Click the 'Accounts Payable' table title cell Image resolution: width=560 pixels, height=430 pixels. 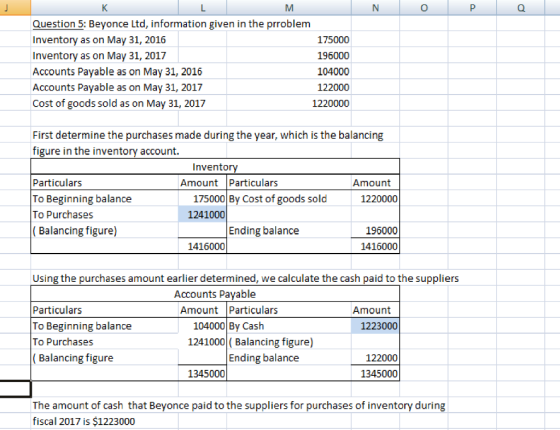215,294
